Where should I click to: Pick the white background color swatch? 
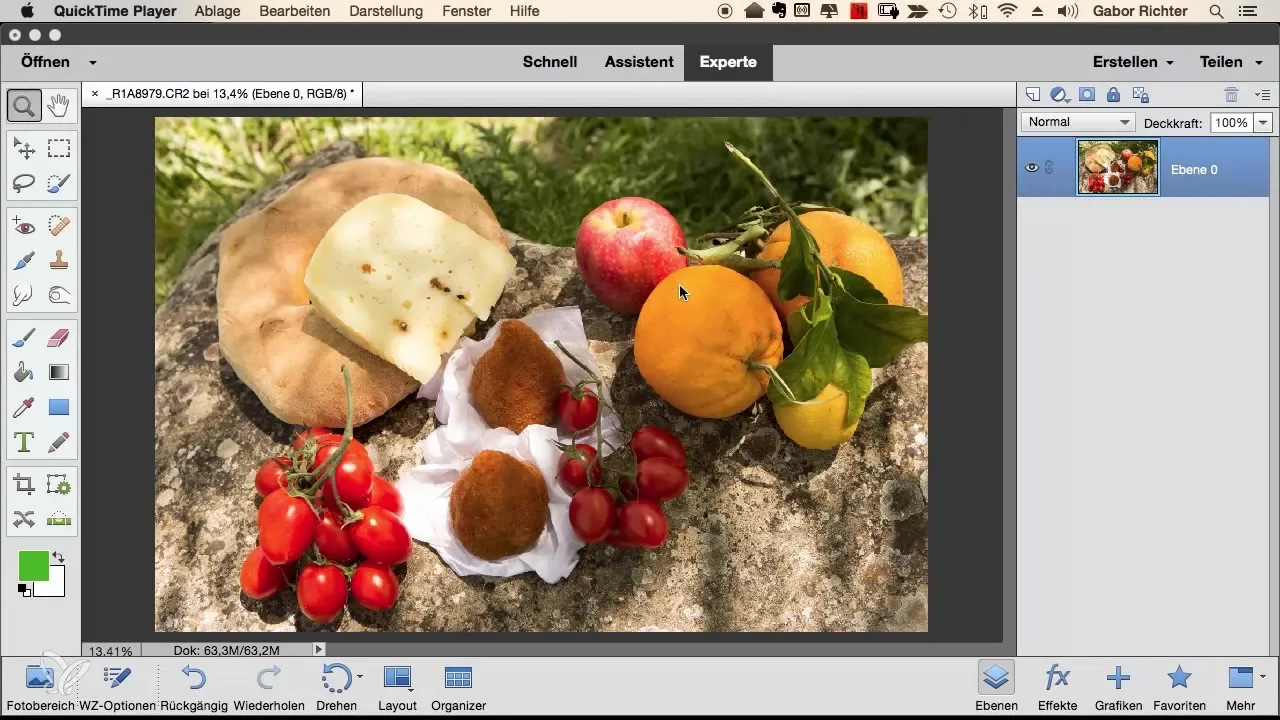54,587
